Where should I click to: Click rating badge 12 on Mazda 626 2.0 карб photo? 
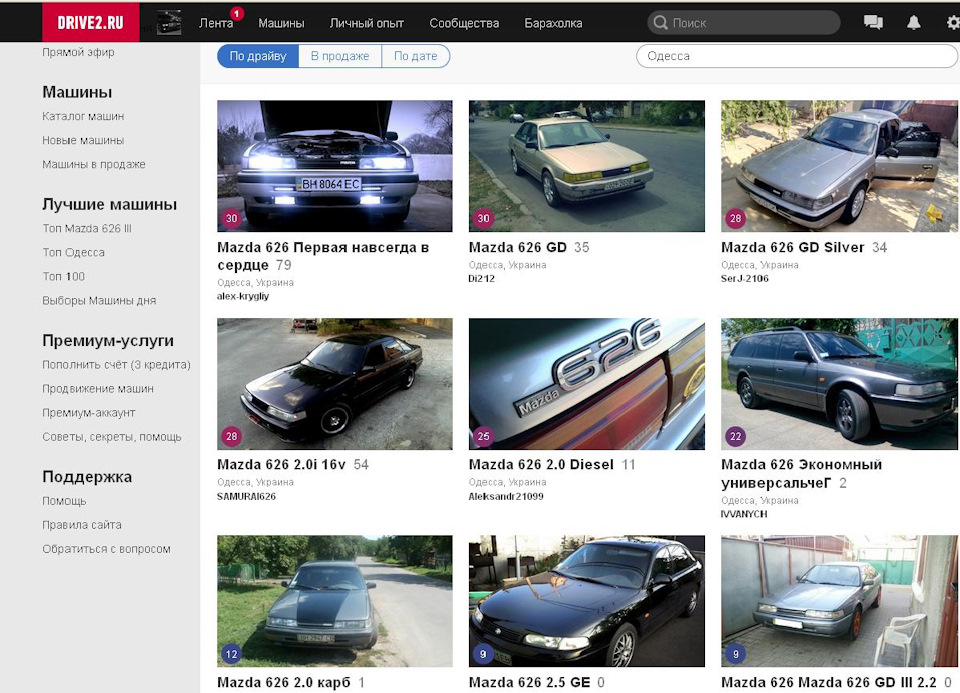click(x=231, y=654)
